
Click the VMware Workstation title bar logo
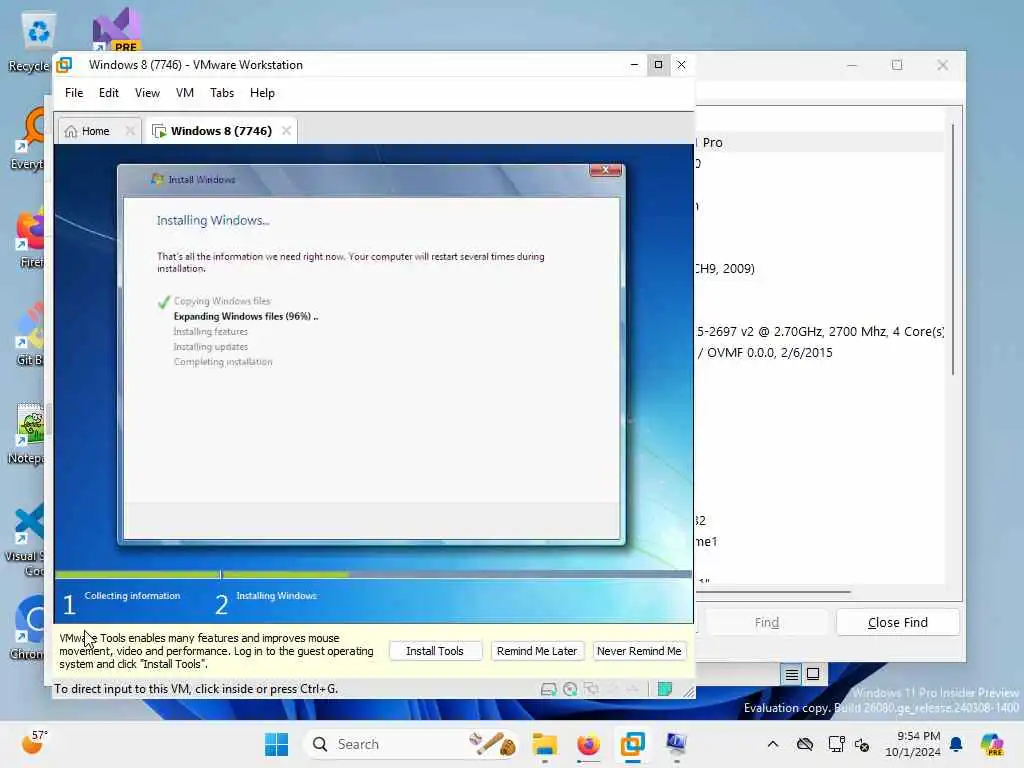click(64, 65)
